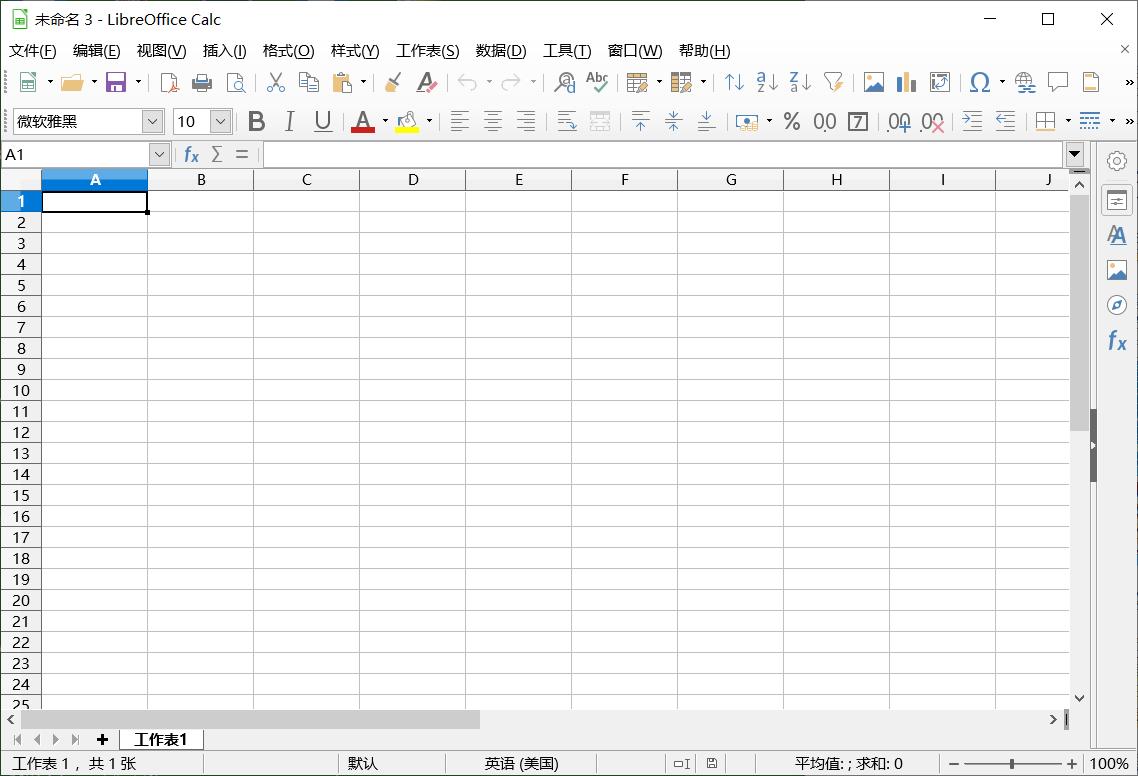Apply font color red A swatch
Image resolution: width=1138 pixels, height=776 pixels.
pos(363,121)
